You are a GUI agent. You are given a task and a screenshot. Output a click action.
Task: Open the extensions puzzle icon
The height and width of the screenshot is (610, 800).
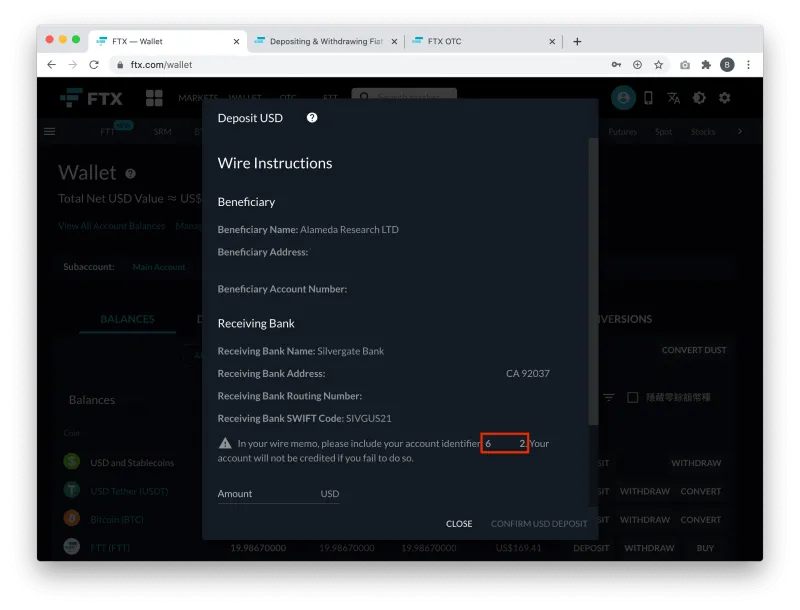[x=706, y=65]
